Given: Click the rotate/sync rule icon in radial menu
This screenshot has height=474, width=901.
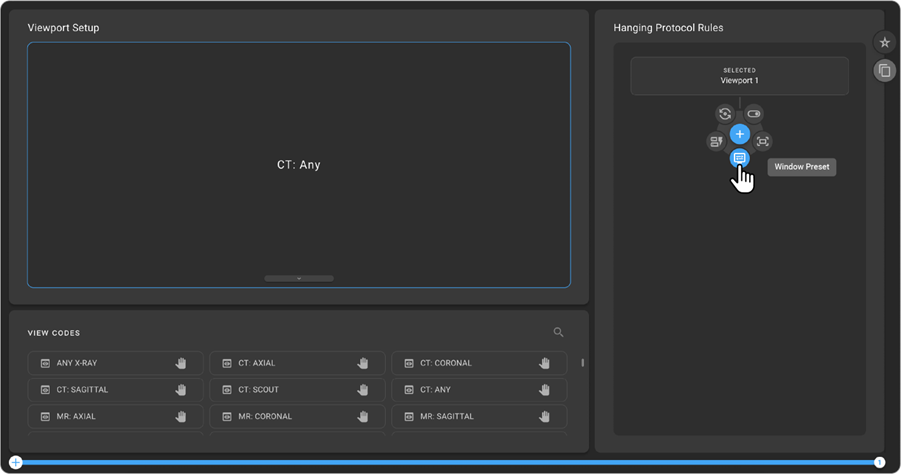Looking at the screenshot, I should [724, 114].
